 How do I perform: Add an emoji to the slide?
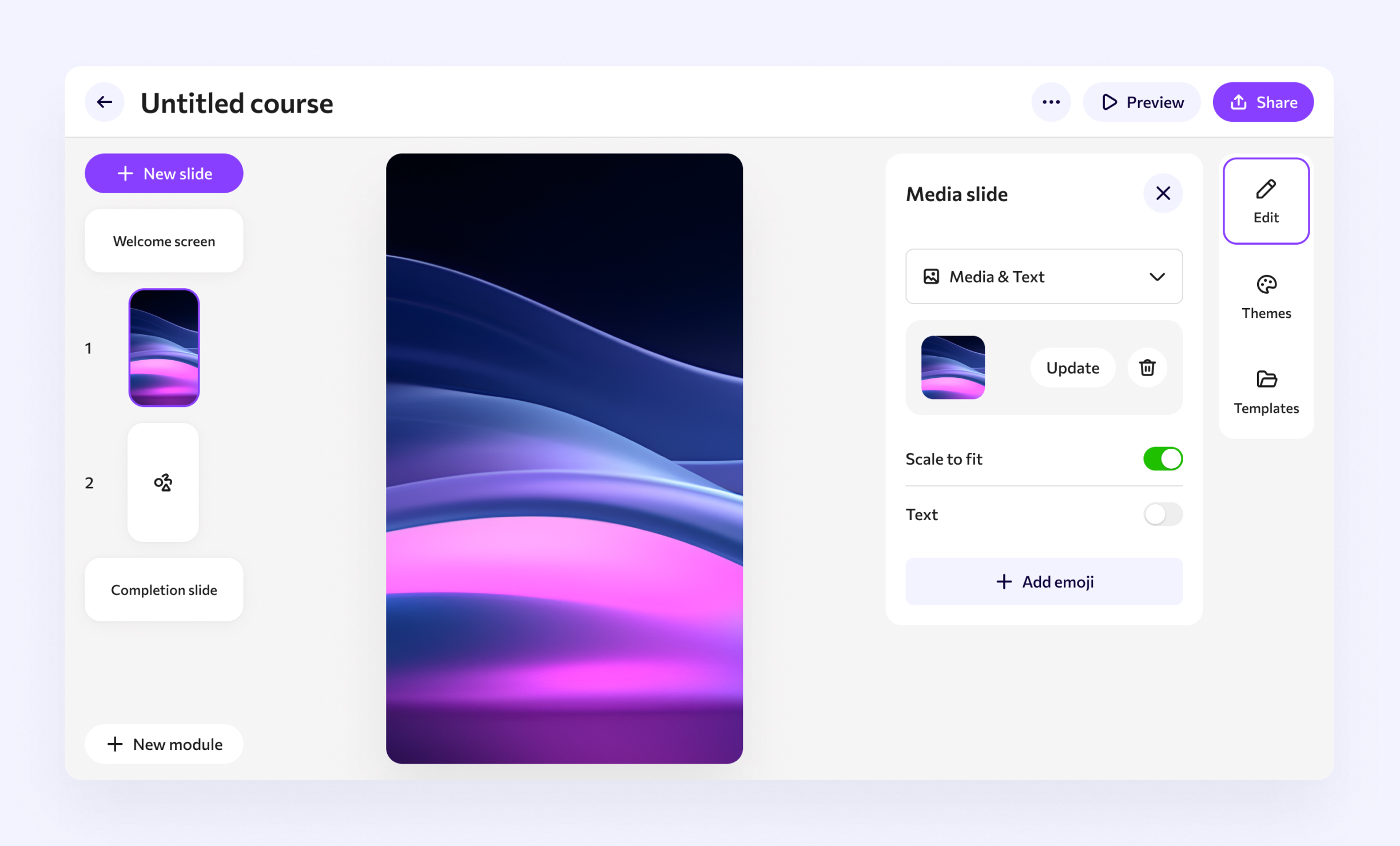pyautogui.click(x=1044, y=581)
